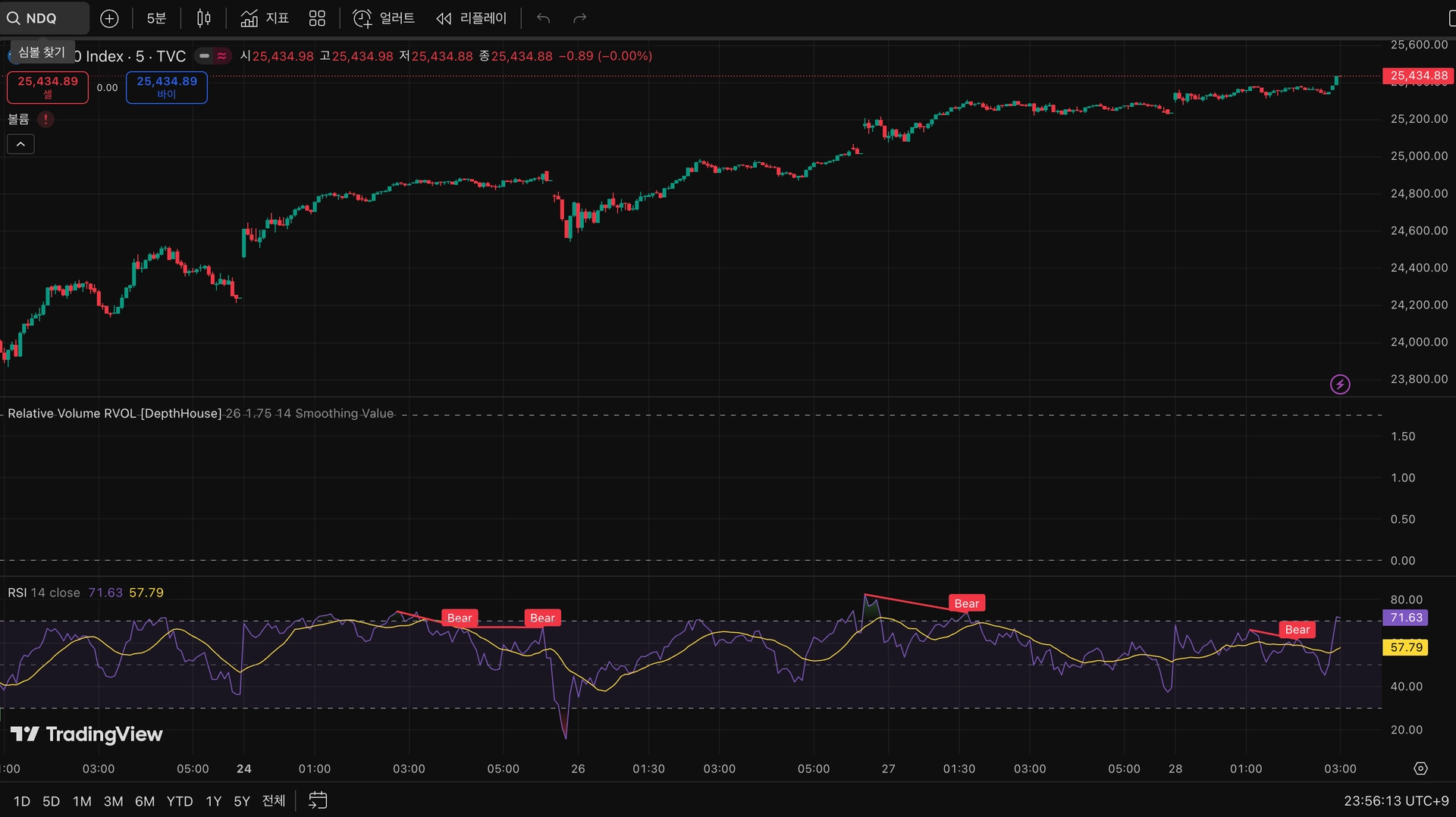
Task: Open chart settings gear icon
Action: pyautogui.click(x=1420, y=768)
